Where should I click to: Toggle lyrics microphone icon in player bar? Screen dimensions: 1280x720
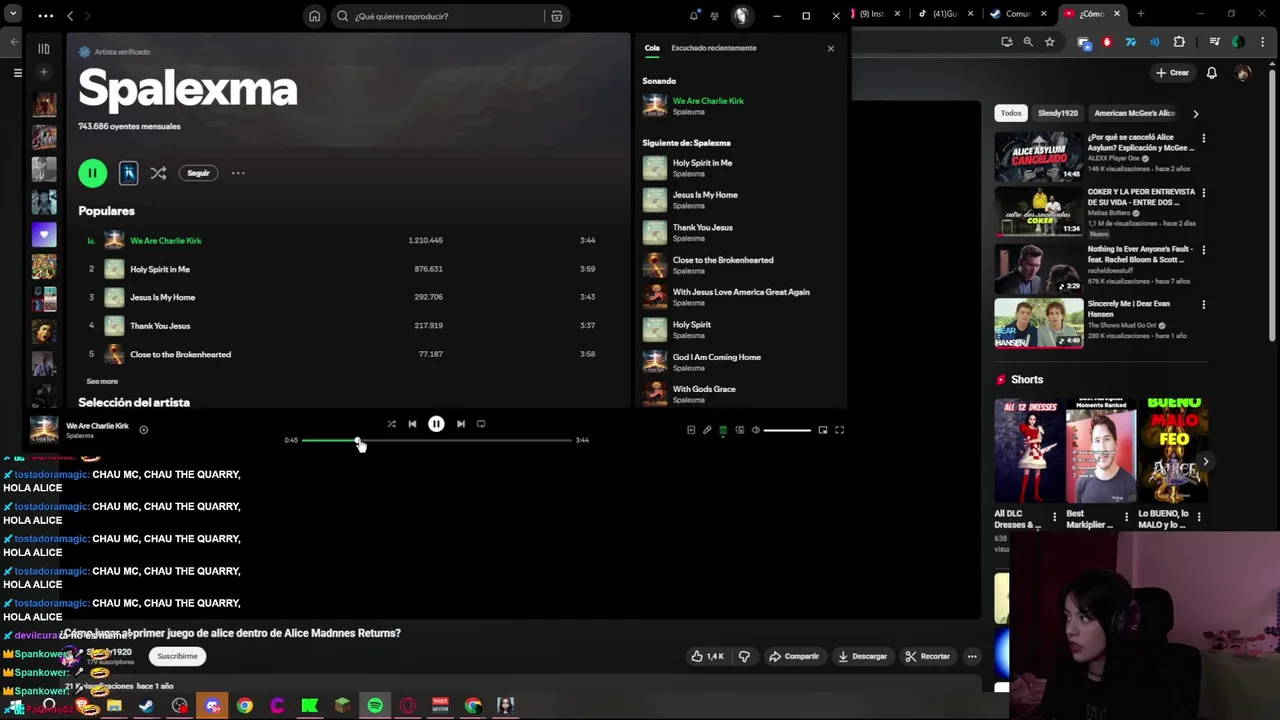click(707, 430)
